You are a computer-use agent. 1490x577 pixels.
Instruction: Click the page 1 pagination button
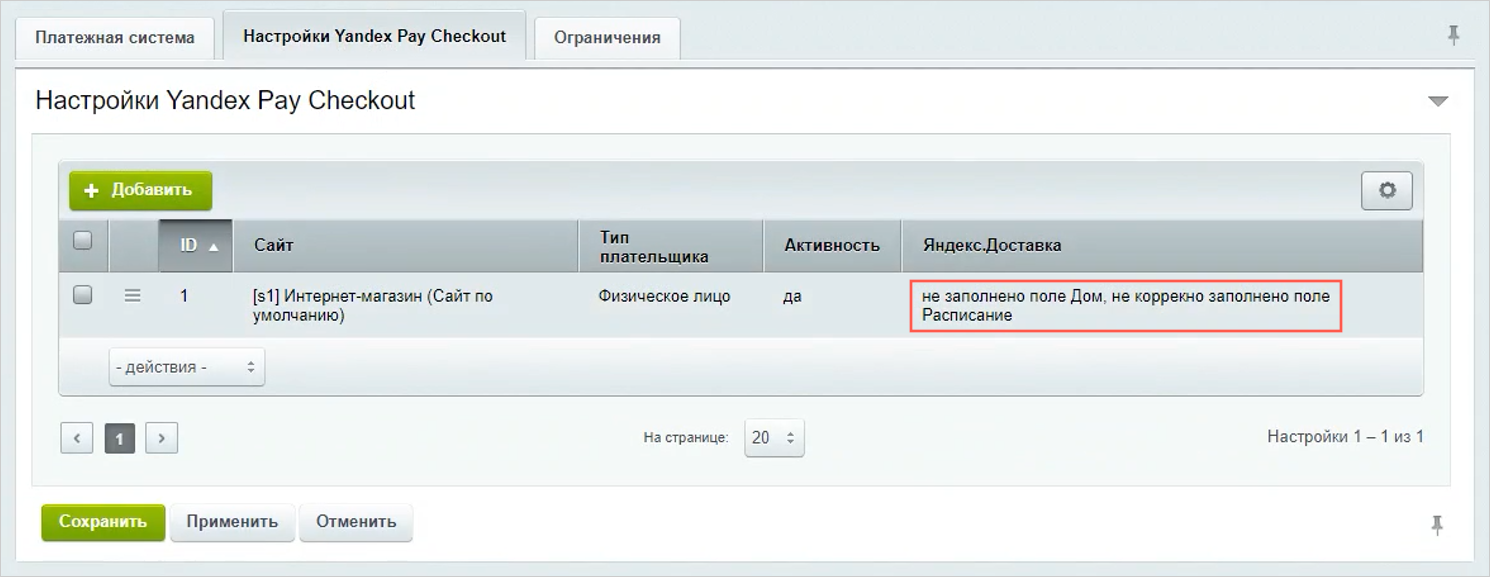(120, 438)
